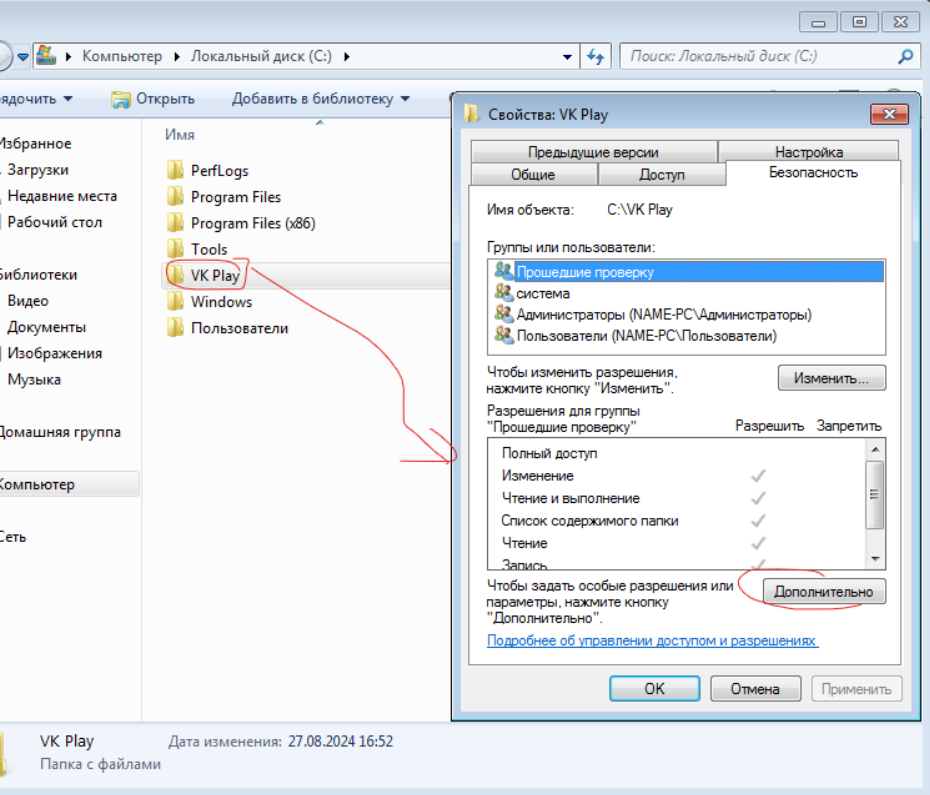Screen dimensions: 930x795
Task: Open Рабочий стол in the navigation pane
Action: click(55, 222)
